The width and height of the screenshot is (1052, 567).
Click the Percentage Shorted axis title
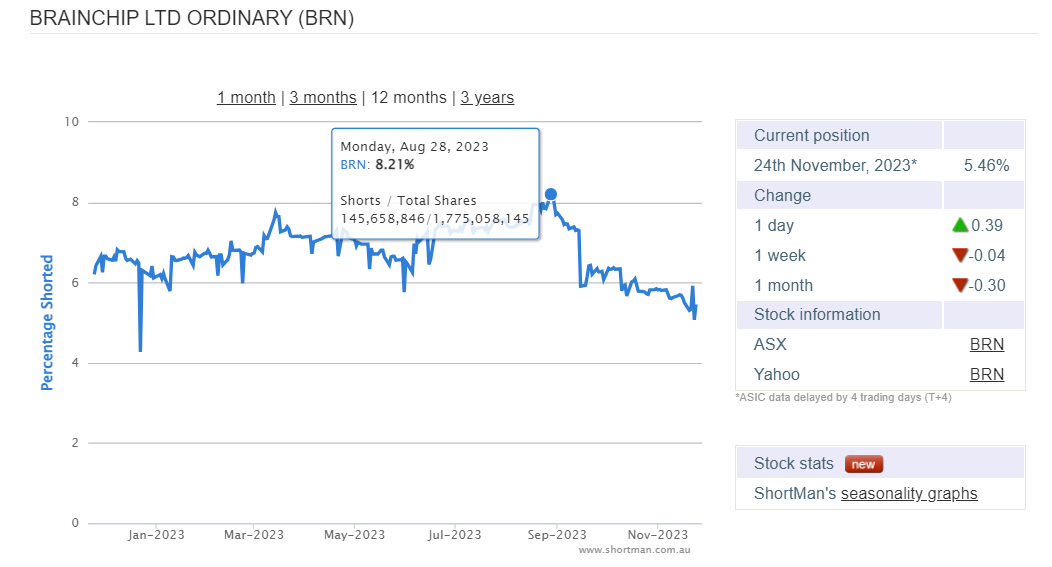(47, 322)
